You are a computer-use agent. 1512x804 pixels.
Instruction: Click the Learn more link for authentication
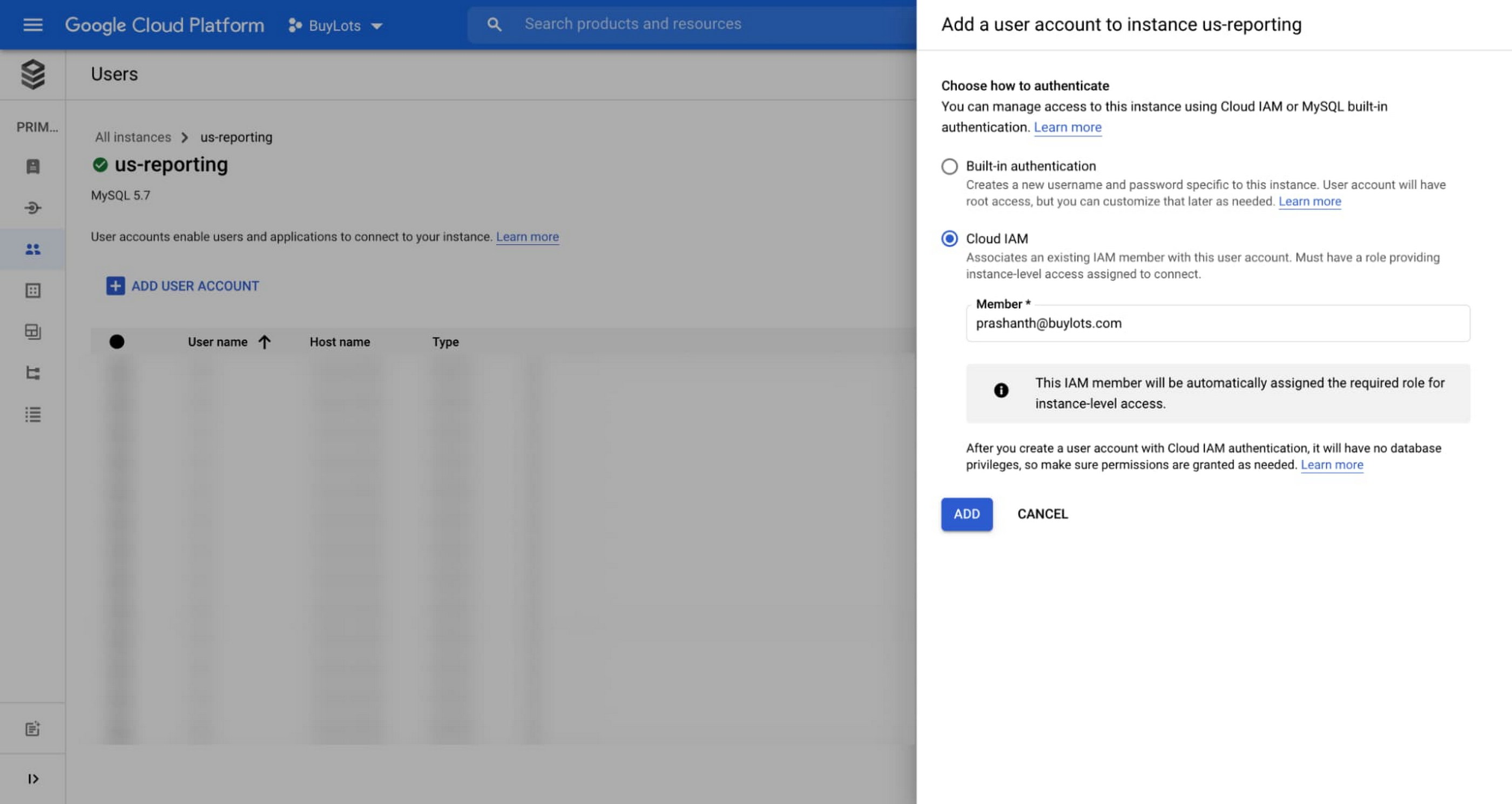point(1067,127)
